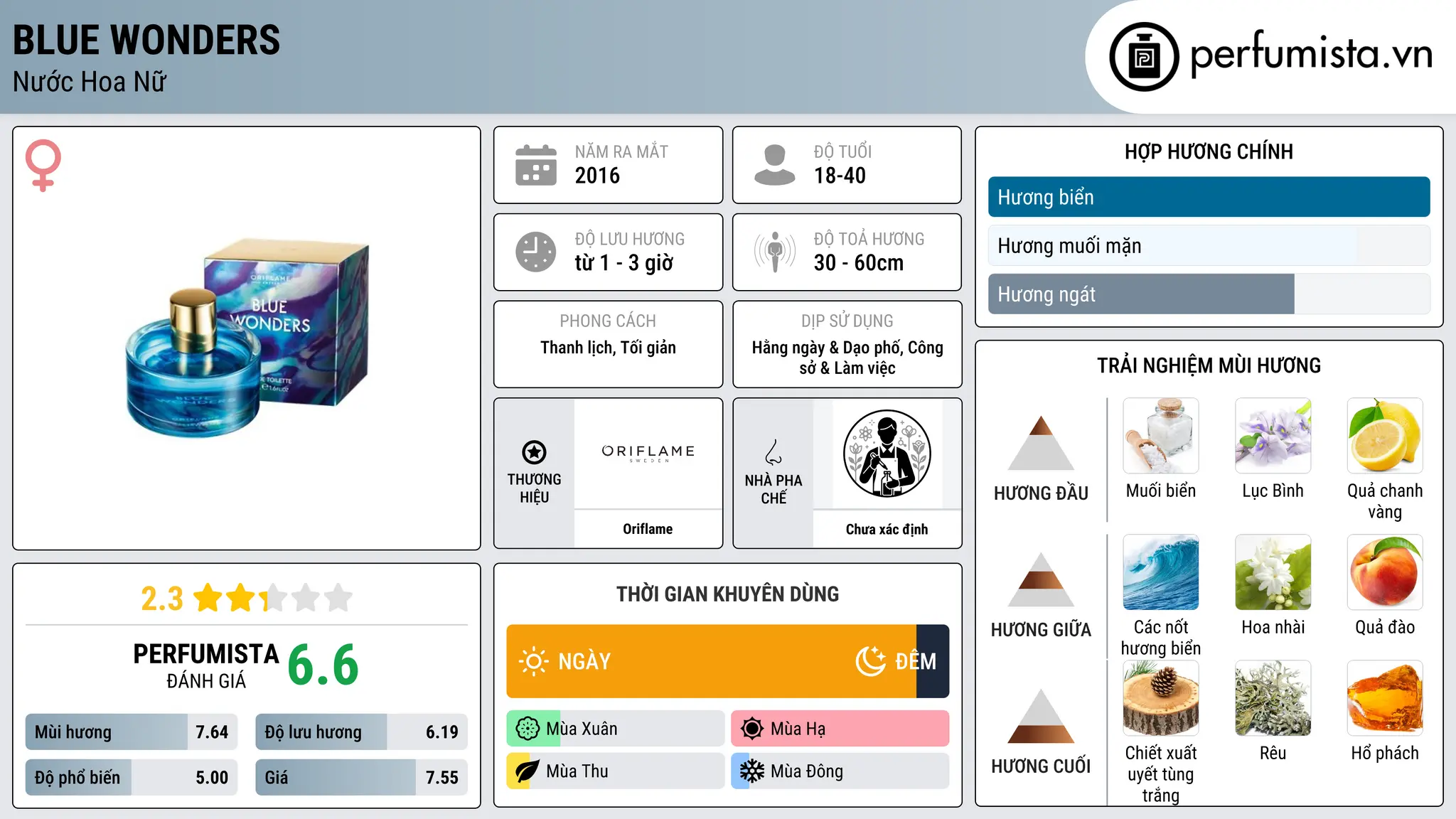1456x819 pixels.
Task: Select the perfumer illustration icon
Action: tap(887, 454)
